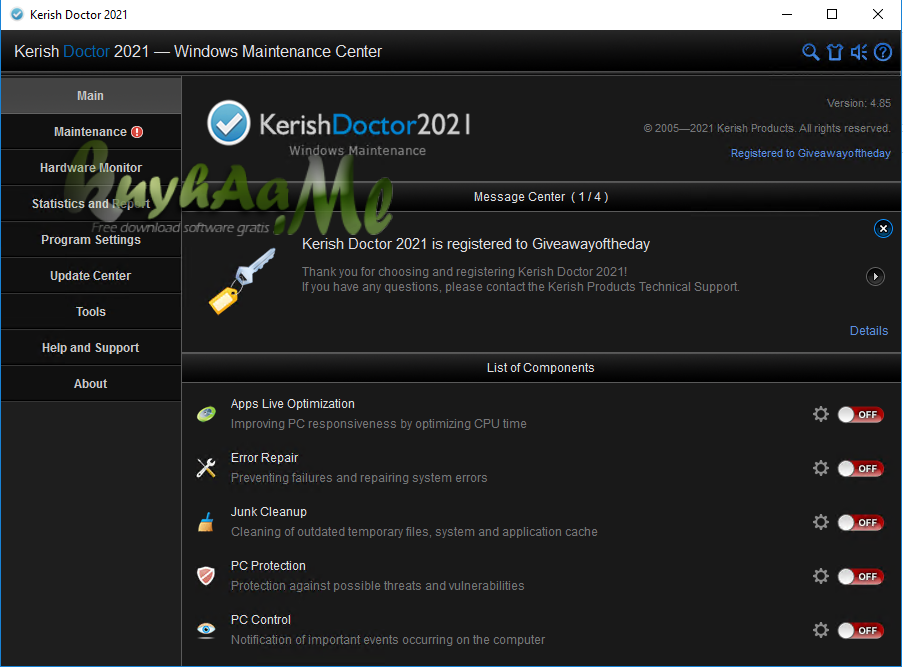Viewport: 903px width, 667px height.
Task: Toggle Junk Cleanup on
Action: point(860,522)
